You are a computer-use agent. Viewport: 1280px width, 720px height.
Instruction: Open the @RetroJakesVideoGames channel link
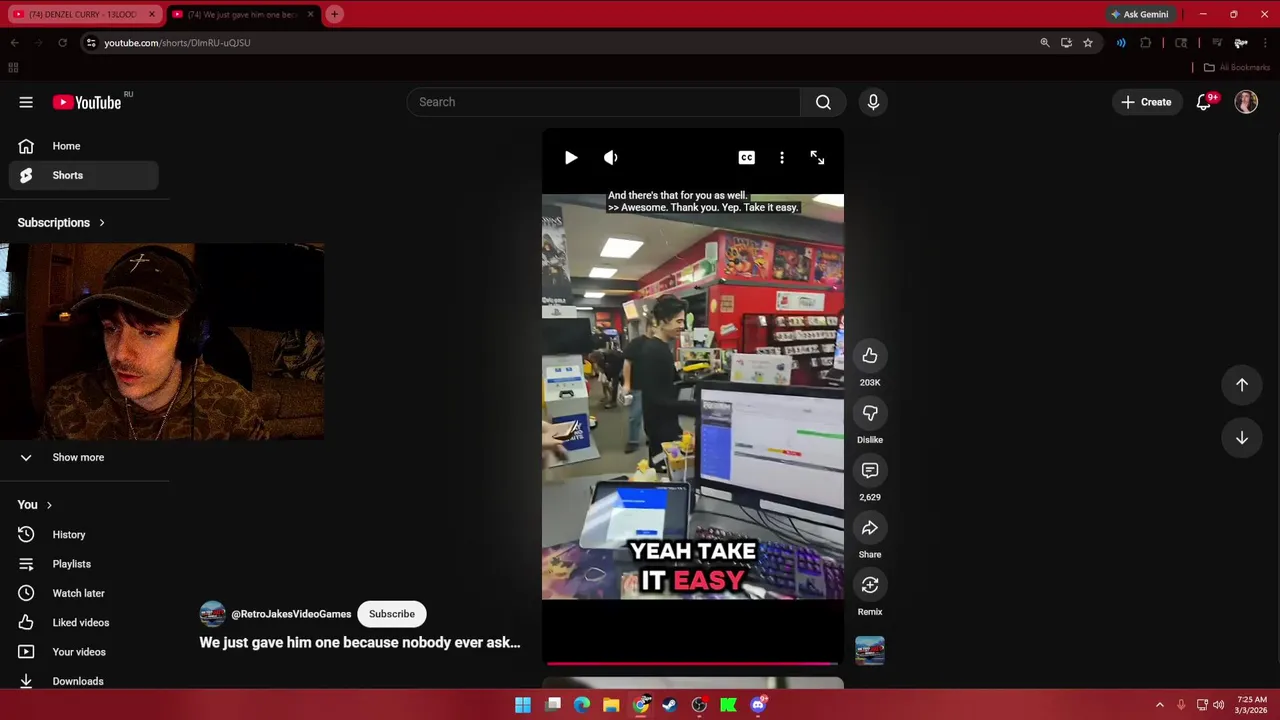pos(291,614)
